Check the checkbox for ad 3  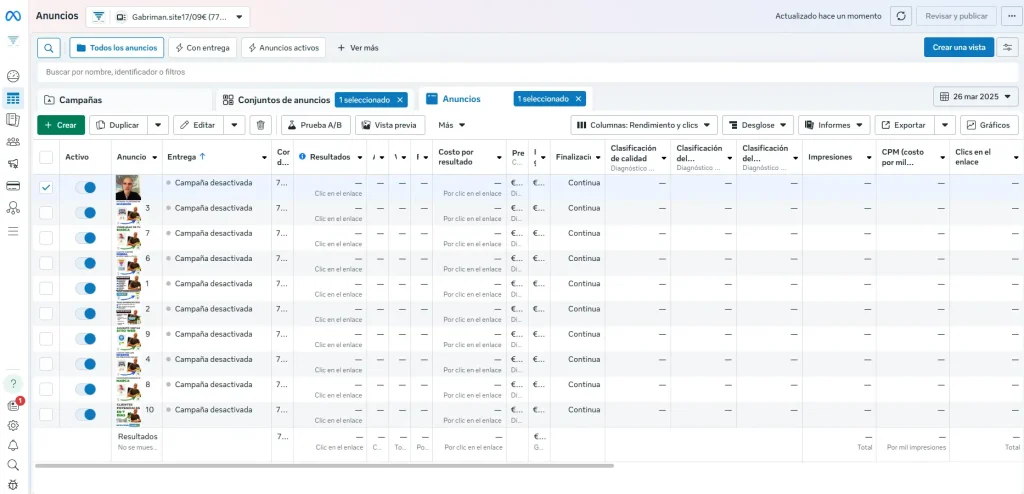pos(46,213)
